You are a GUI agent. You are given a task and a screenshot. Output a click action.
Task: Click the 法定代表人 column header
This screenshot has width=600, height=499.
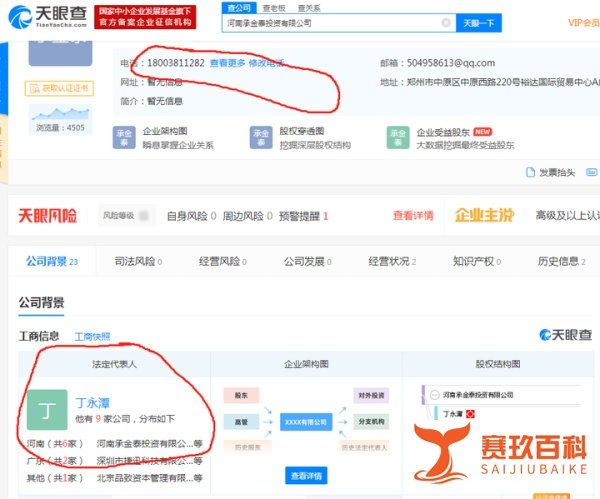114,364
